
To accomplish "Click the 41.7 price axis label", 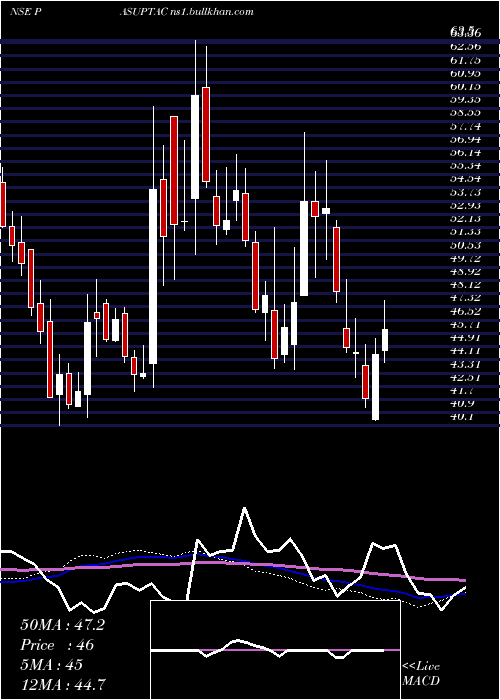I will 462,391.
